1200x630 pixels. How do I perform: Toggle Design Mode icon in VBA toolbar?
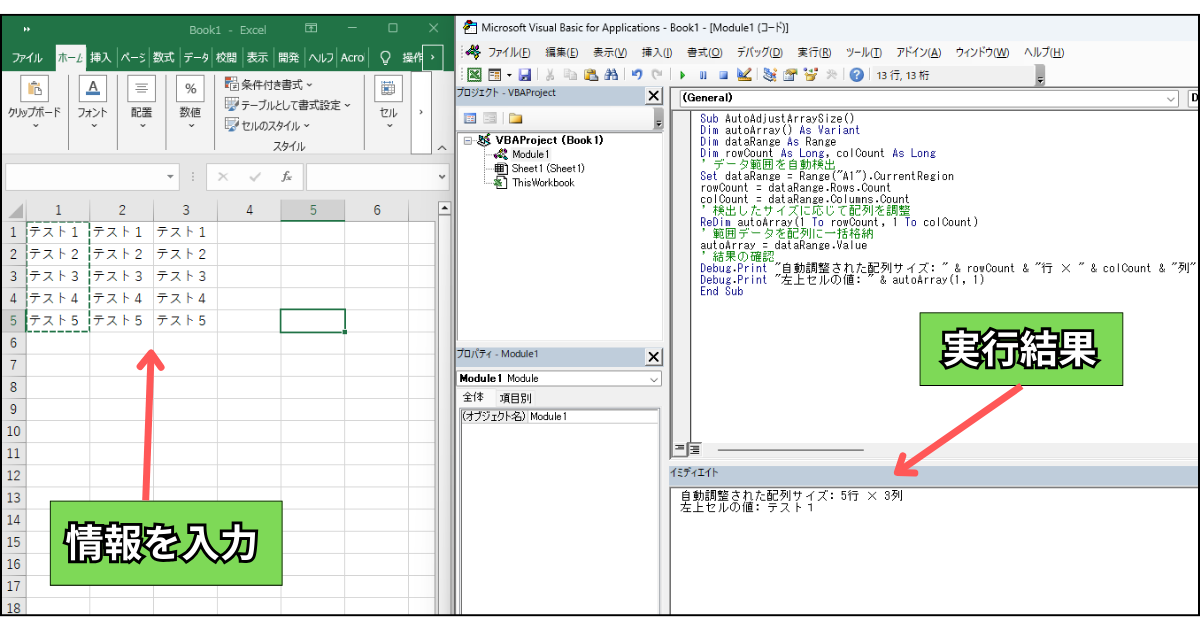(743, 75)
